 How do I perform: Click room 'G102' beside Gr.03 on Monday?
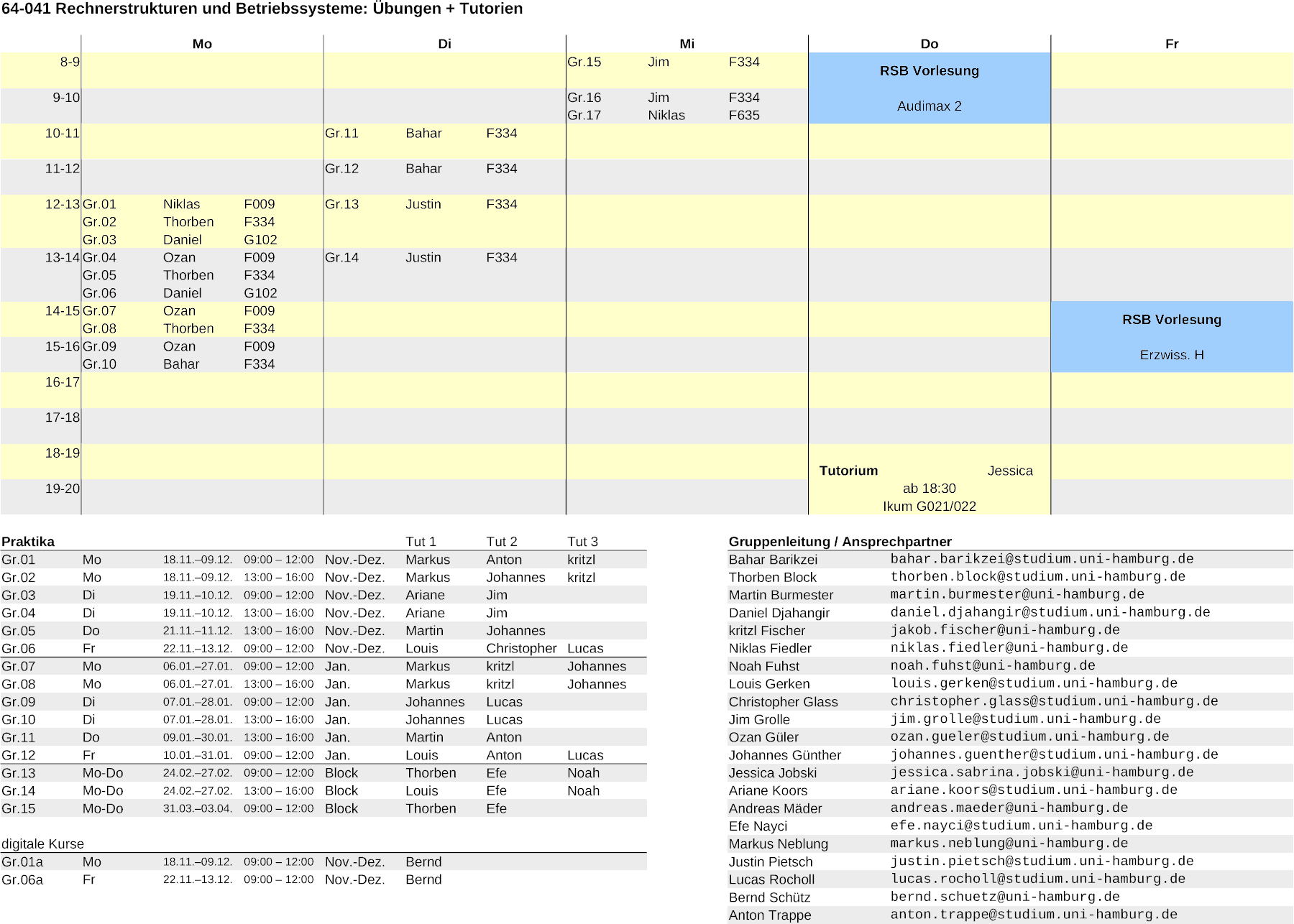pos(260,240)
